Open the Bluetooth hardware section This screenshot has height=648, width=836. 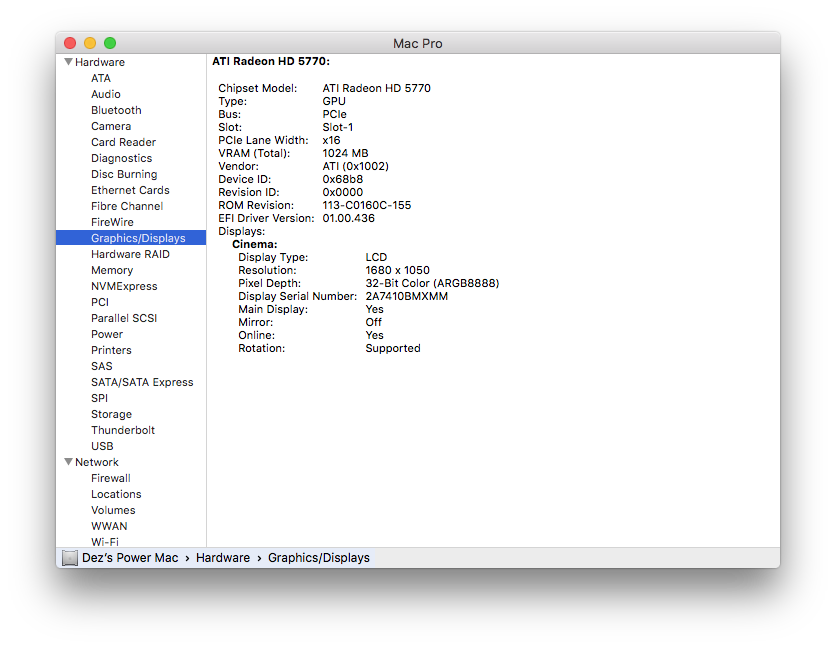pos(116,110)
